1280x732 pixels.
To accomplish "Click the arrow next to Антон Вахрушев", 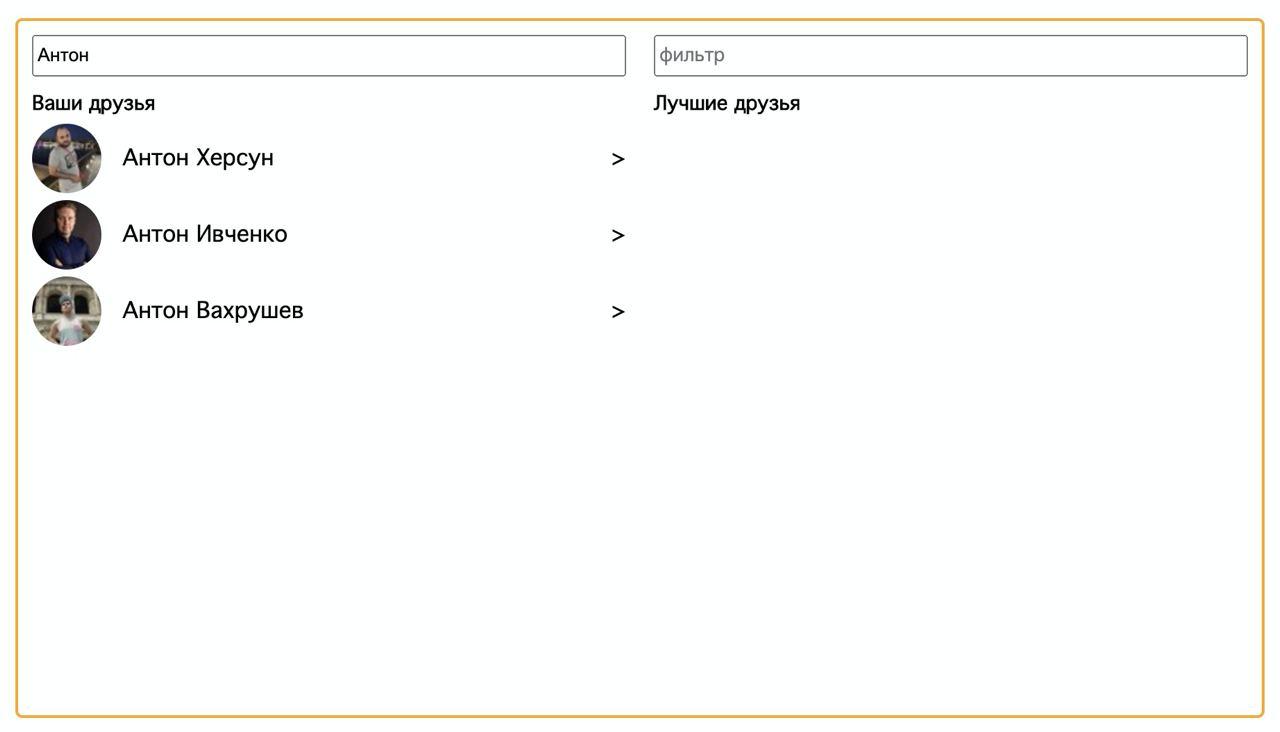I will point(618,311).
